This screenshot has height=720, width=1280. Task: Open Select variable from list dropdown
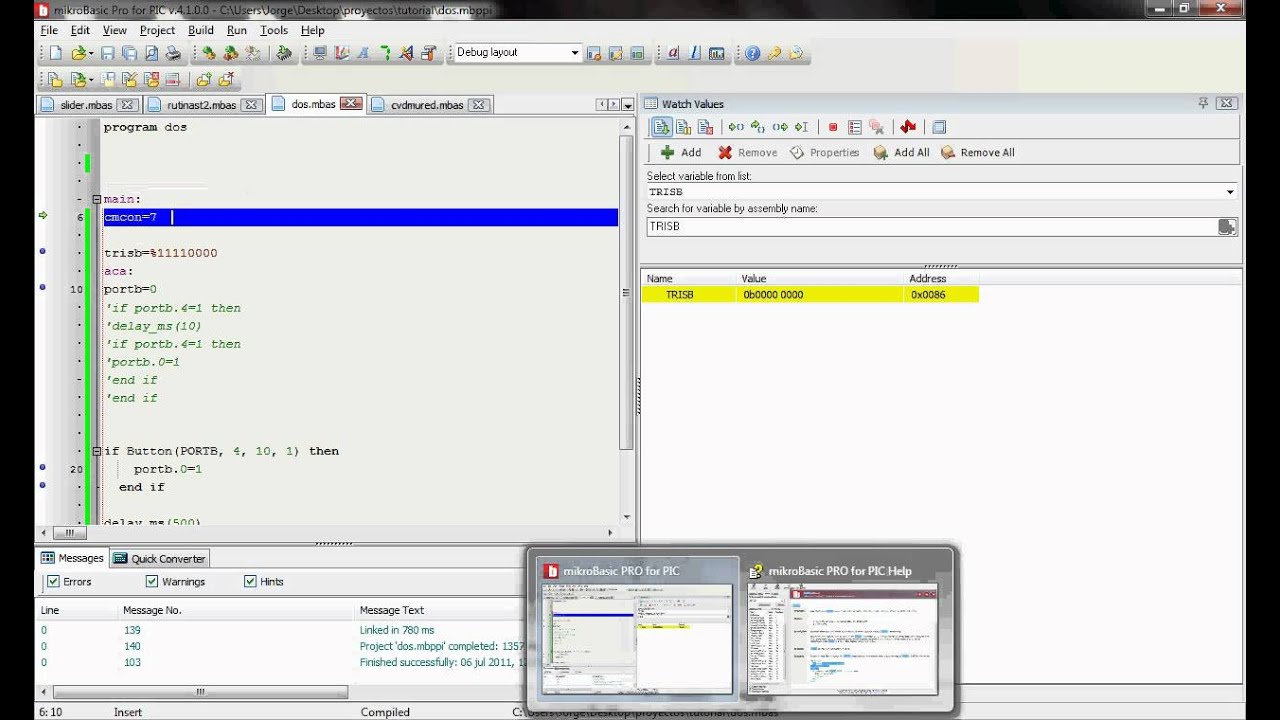tap(1230, 192)
